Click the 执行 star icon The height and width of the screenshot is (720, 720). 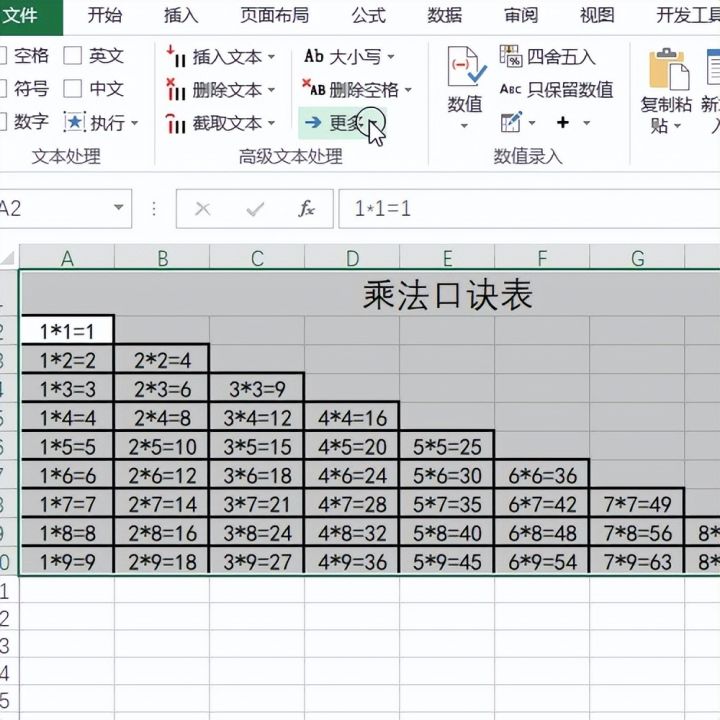(74, 122)
